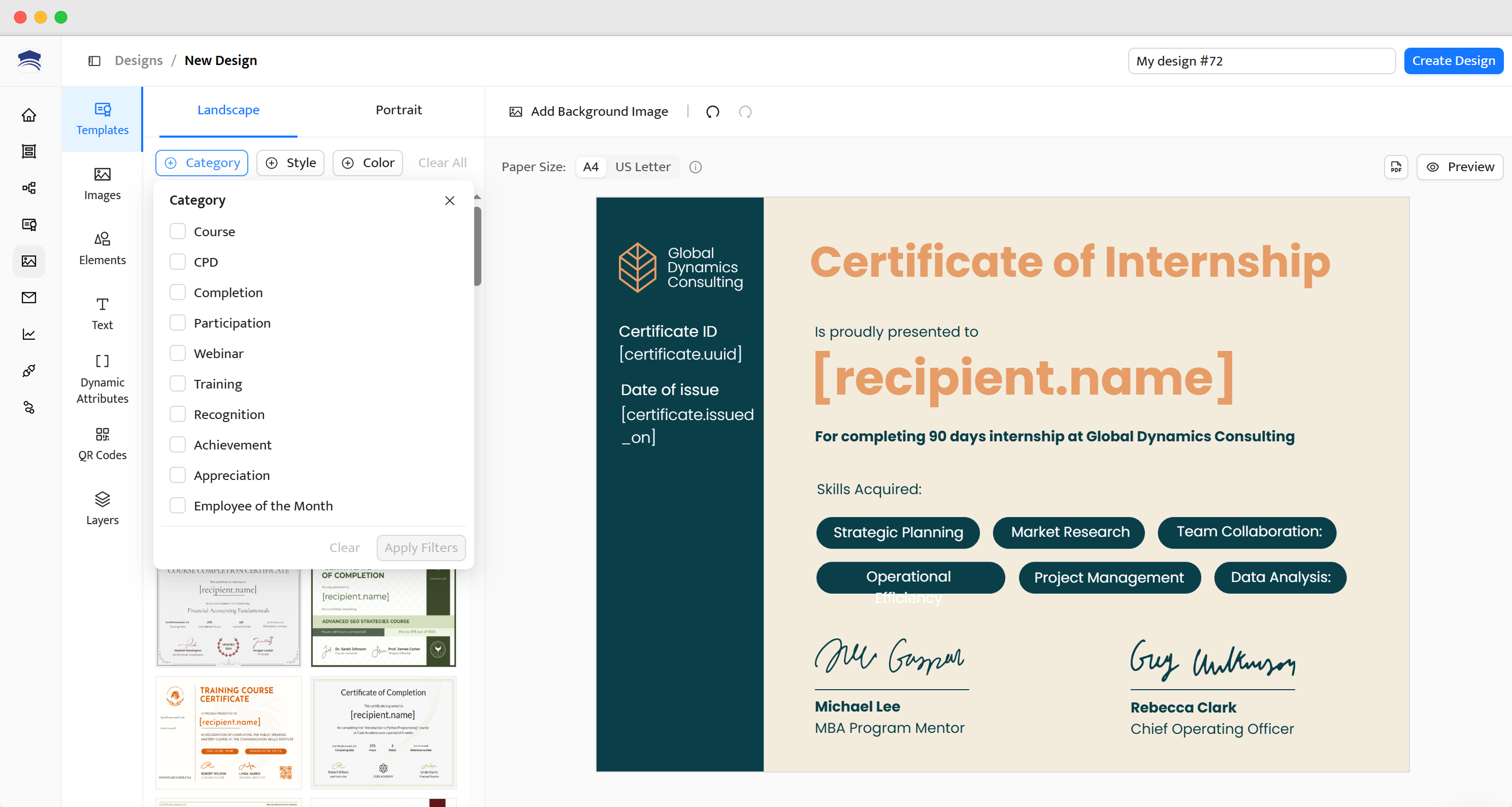Expand the Category filter dropdown
The height and width of the screenshot is (807, 1512).
point(202,163)
